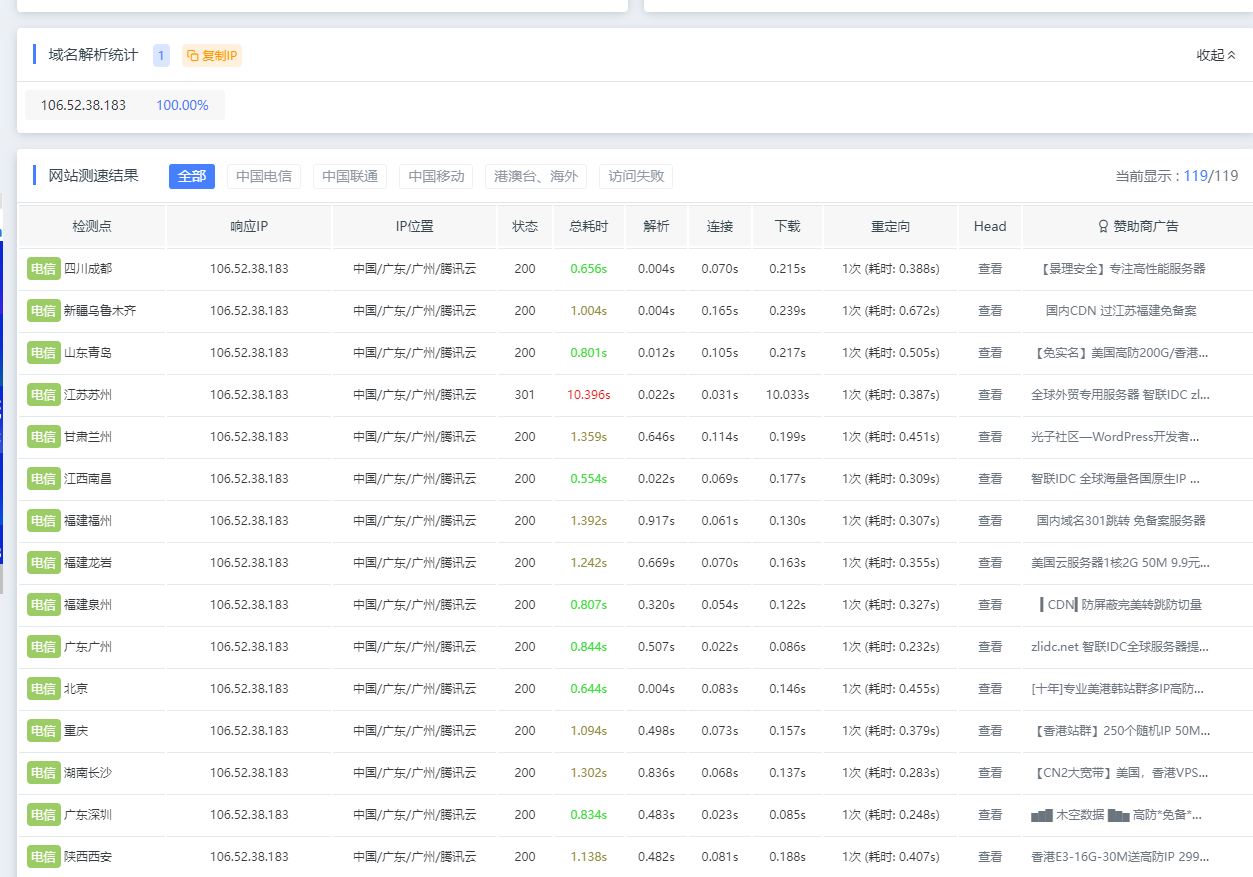Screen dimensions: 1253x877
Task: Click the 电信 badge beside 山东青岛
Action: (43, 353)
